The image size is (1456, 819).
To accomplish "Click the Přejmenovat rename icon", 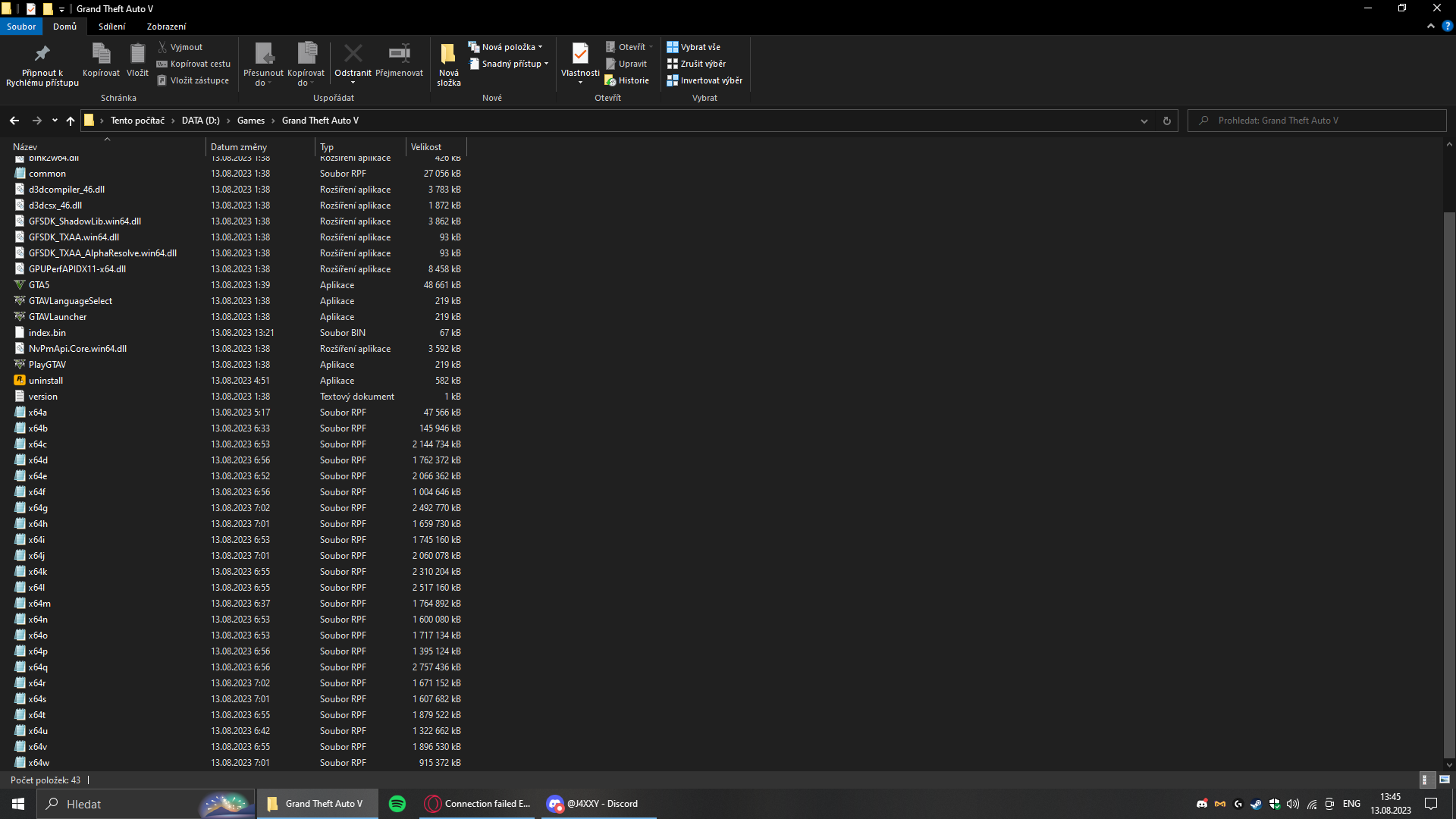I will point(399,54).
